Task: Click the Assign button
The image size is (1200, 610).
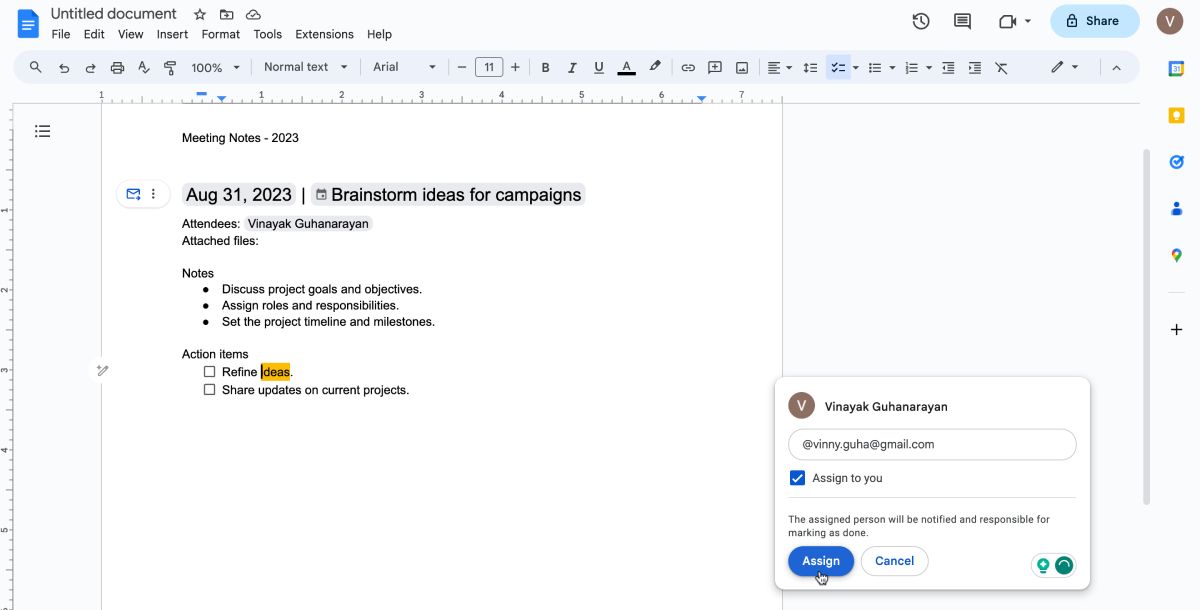Action: [x=820, y=561]
